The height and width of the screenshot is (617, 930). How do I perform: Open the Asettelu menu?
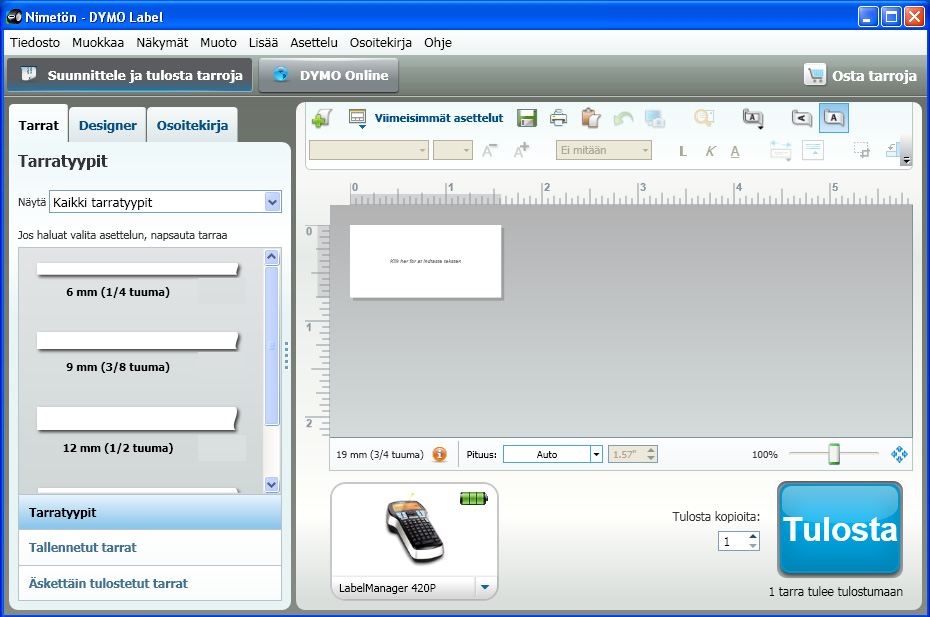314,43
